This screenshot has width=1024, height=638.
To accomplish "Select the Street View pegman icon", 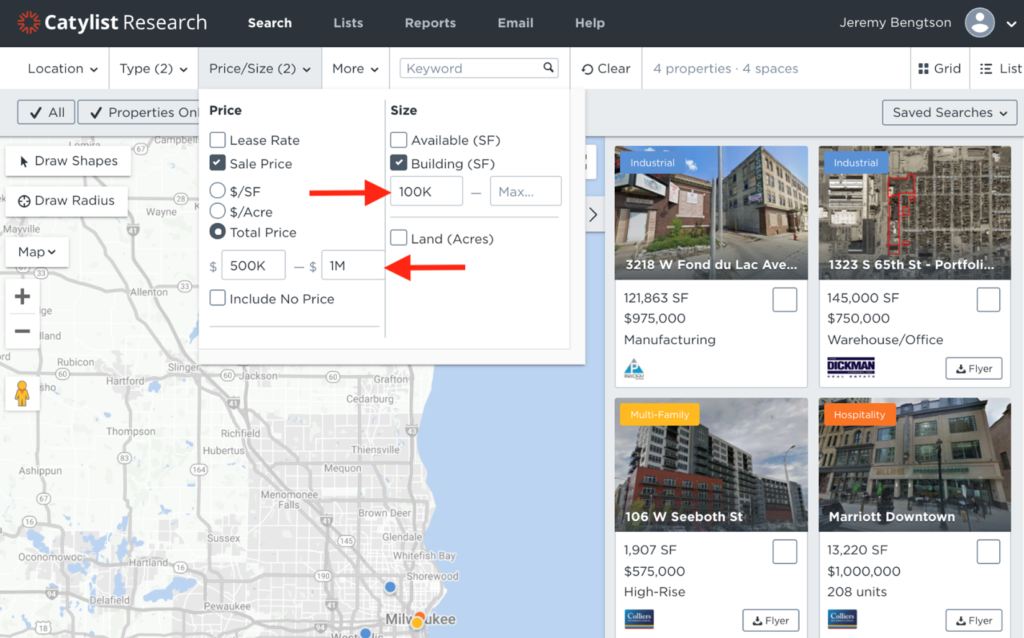I will tap(22, 393).
